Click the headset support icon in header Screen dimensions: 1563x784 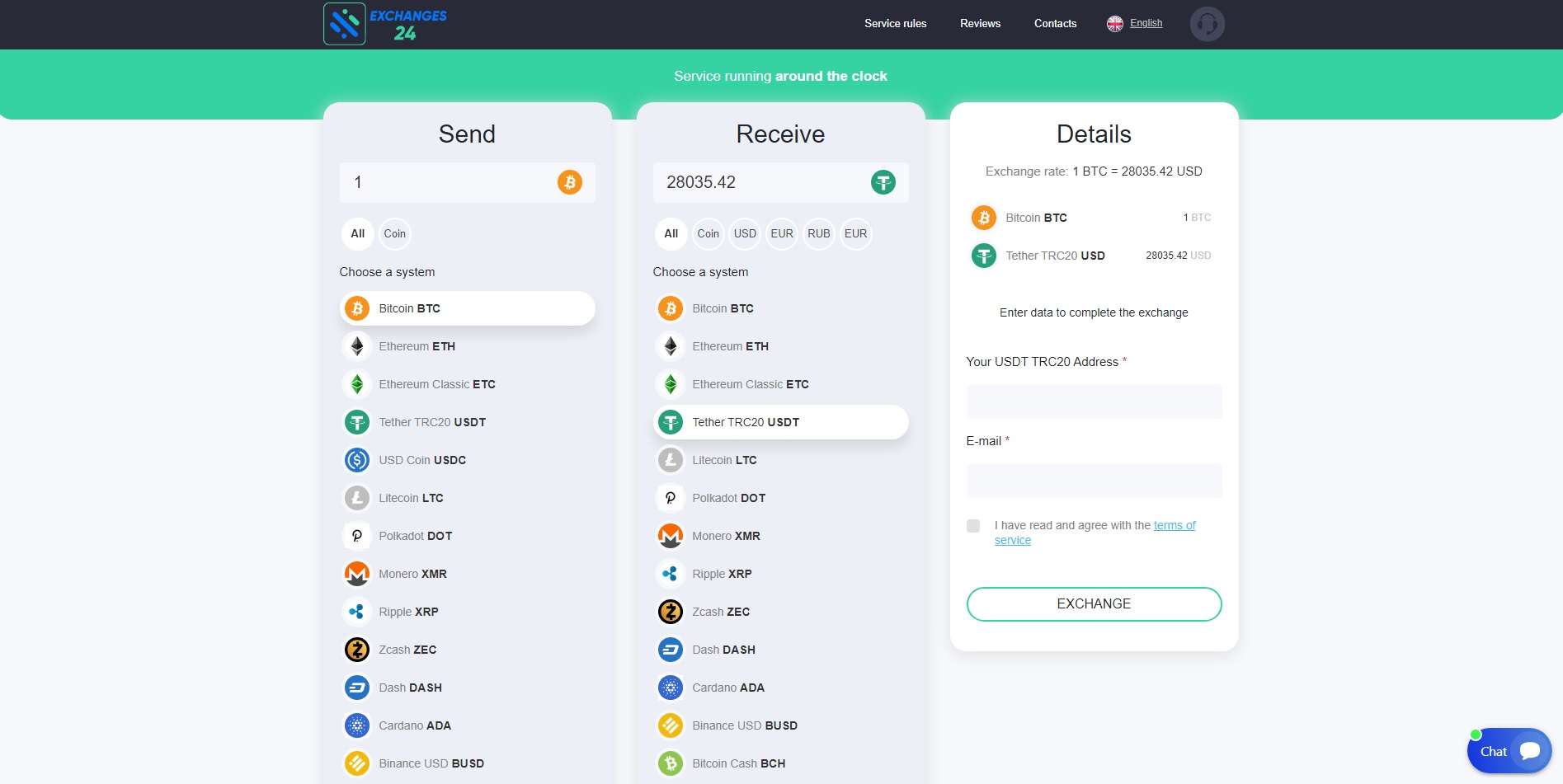tap(1207, 24)
